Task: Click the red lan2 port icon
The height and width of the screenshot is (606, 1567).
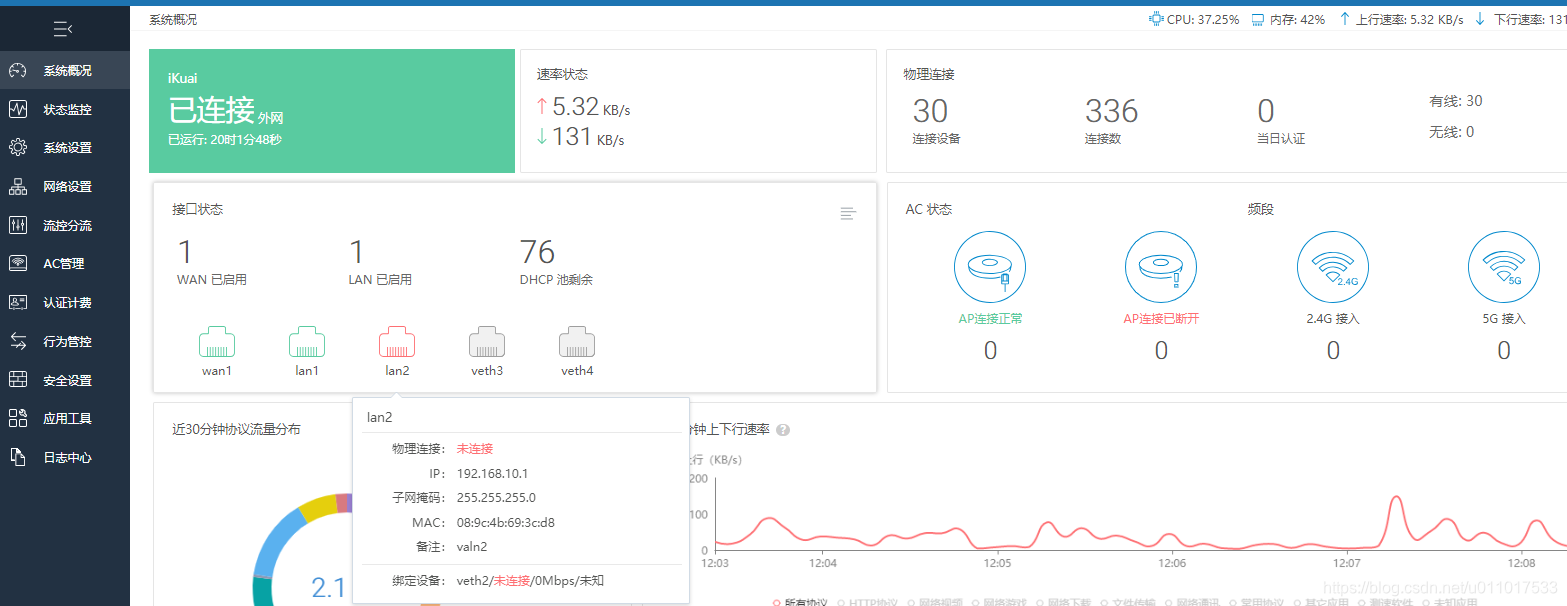Action: point(397,342)
